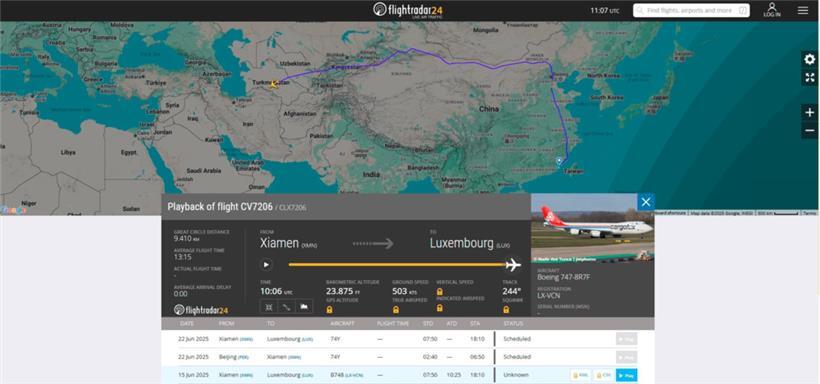Focus the Find flights search field
The height and width of the screenshot is (384, 820).
[x=691, y=10]
